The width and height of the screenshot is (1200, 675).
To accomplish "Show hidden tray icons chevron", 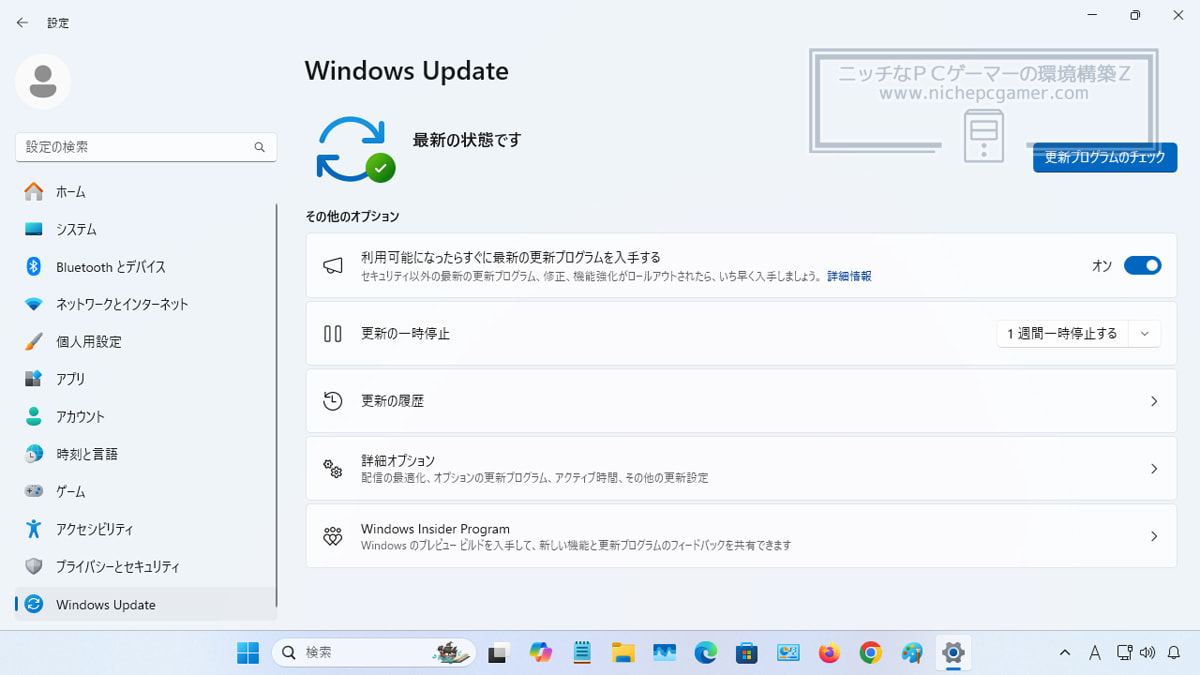I will point(1065,653).
